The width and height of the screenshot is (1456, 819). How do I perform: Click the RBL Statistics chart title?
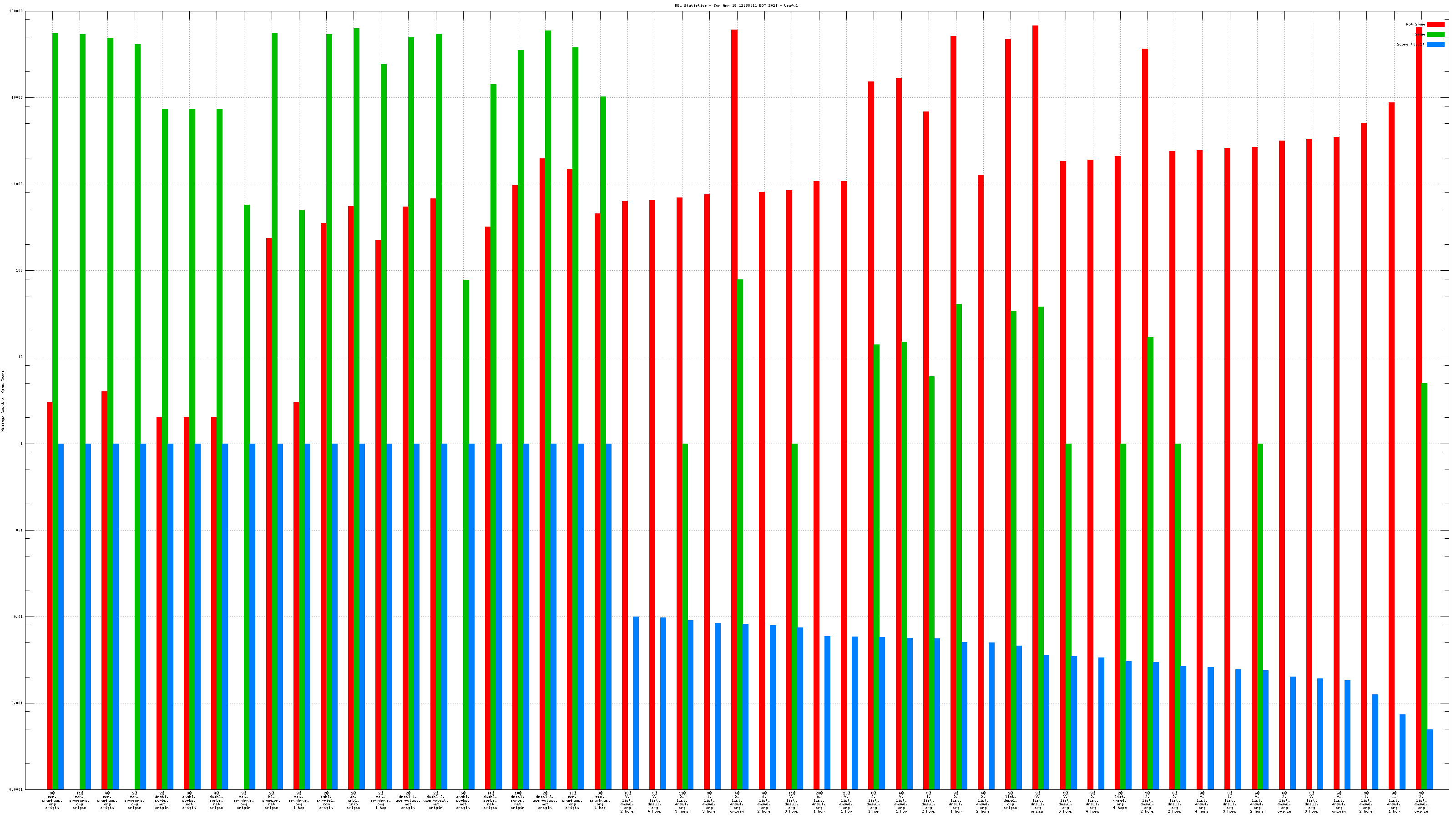736,5
